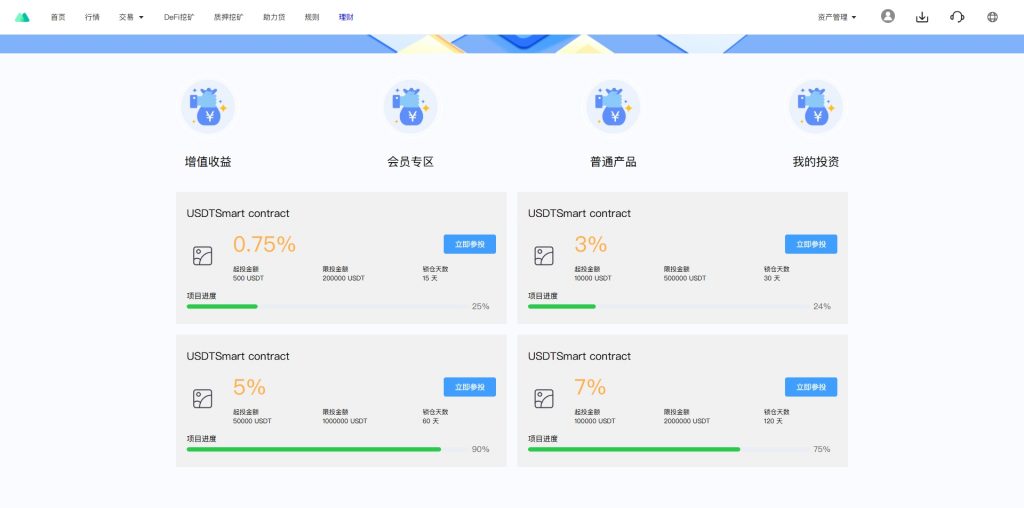Open the language globe icon
Image resolution: width=1024 pixels, height=508 pixels.
[x=993, y=17]
